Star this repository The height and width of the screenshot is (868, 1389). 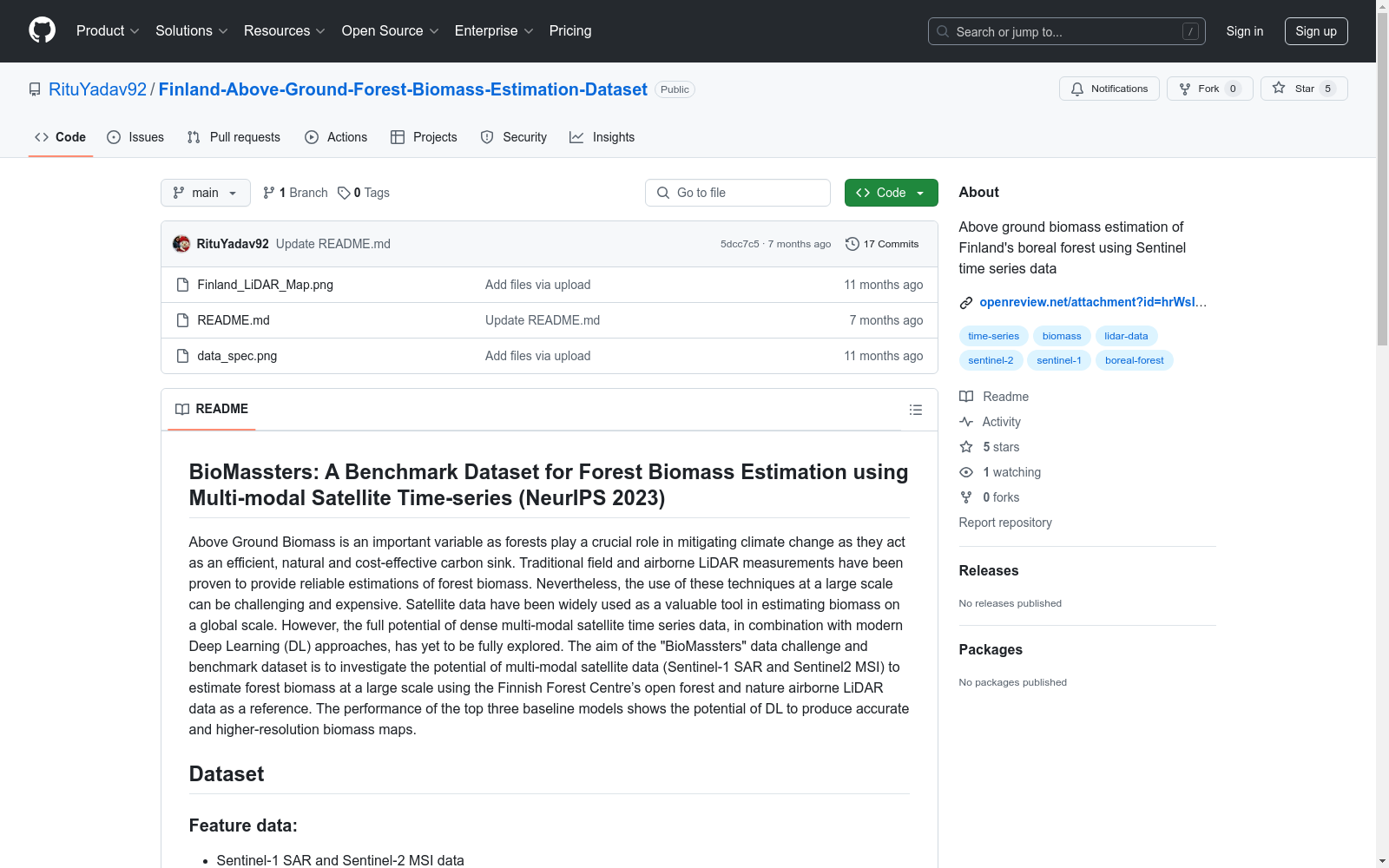[x=1304, y=89]
